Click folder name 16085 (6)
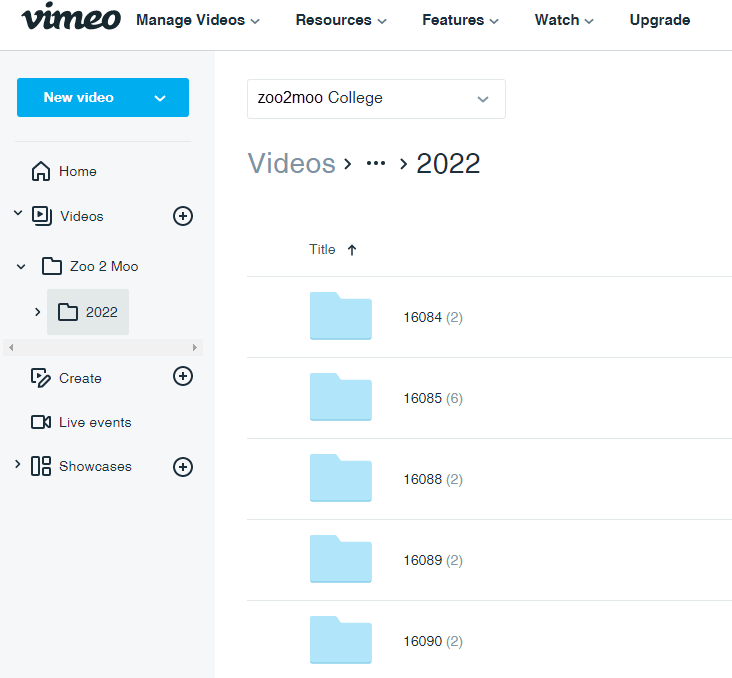 coord(433,398)
